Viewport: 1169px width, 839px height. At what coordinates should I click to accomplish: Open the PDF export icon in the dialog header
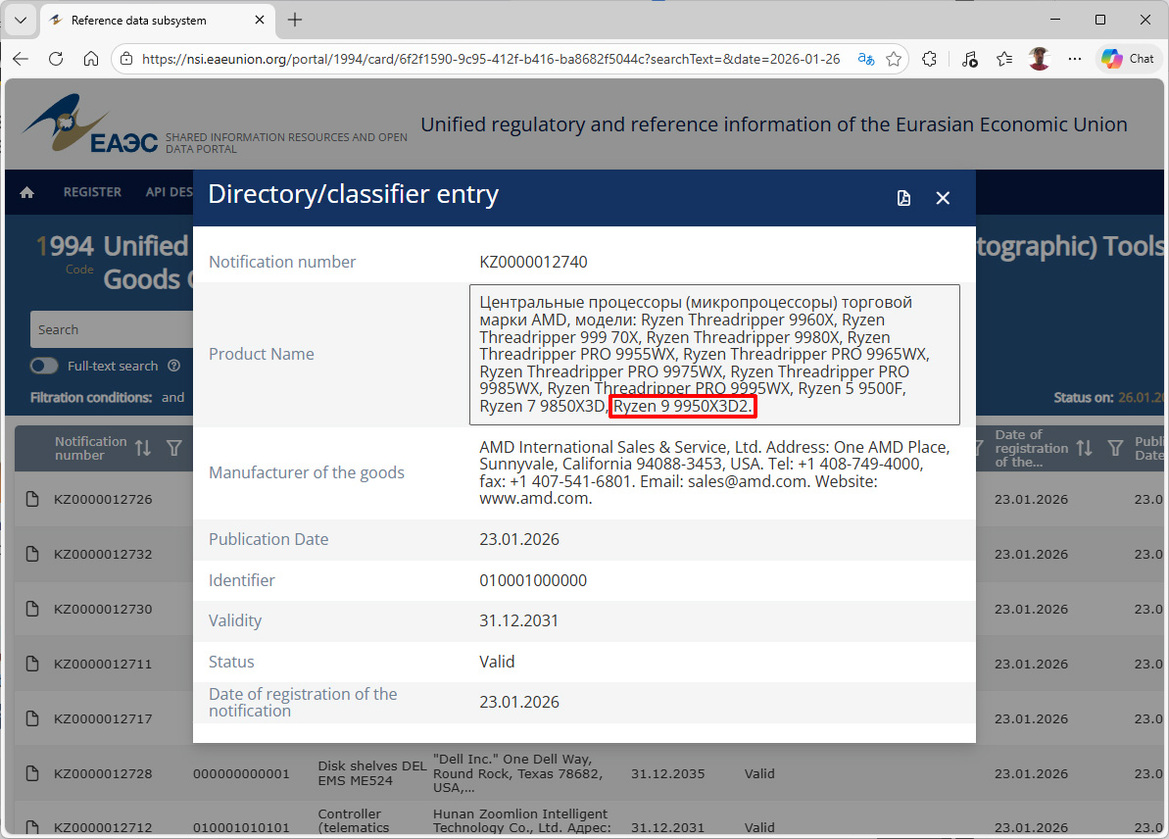903,198
